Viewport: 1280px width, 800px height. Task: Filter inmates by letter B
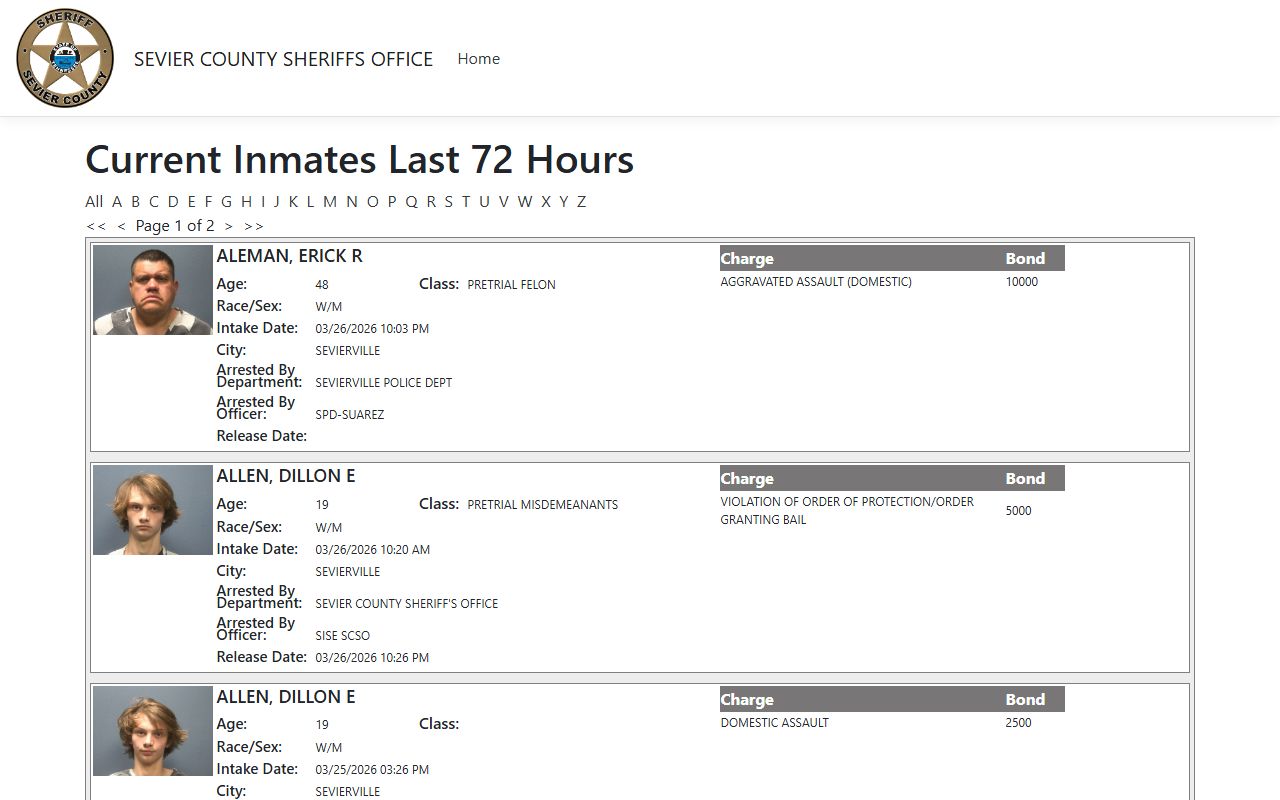[135, 201]
